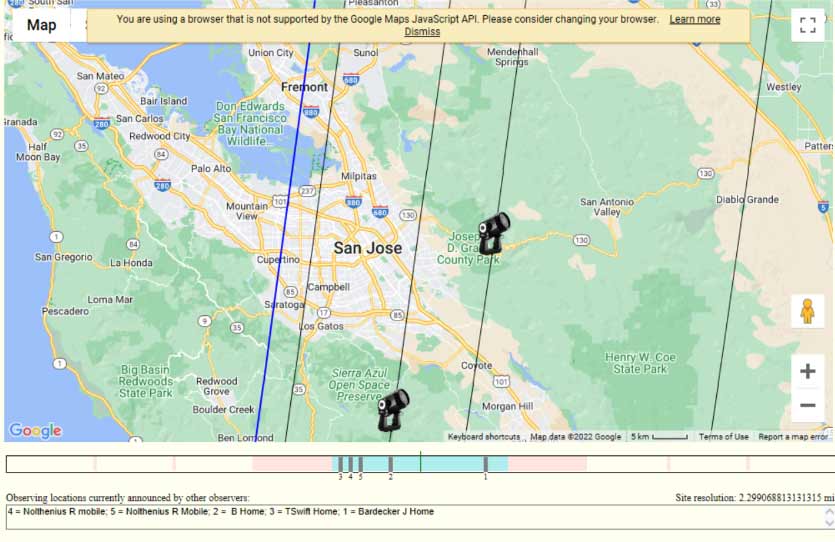Screen dimensions: 835x542
Task: Toggle fullscreen map view
Action: point(807,24)
